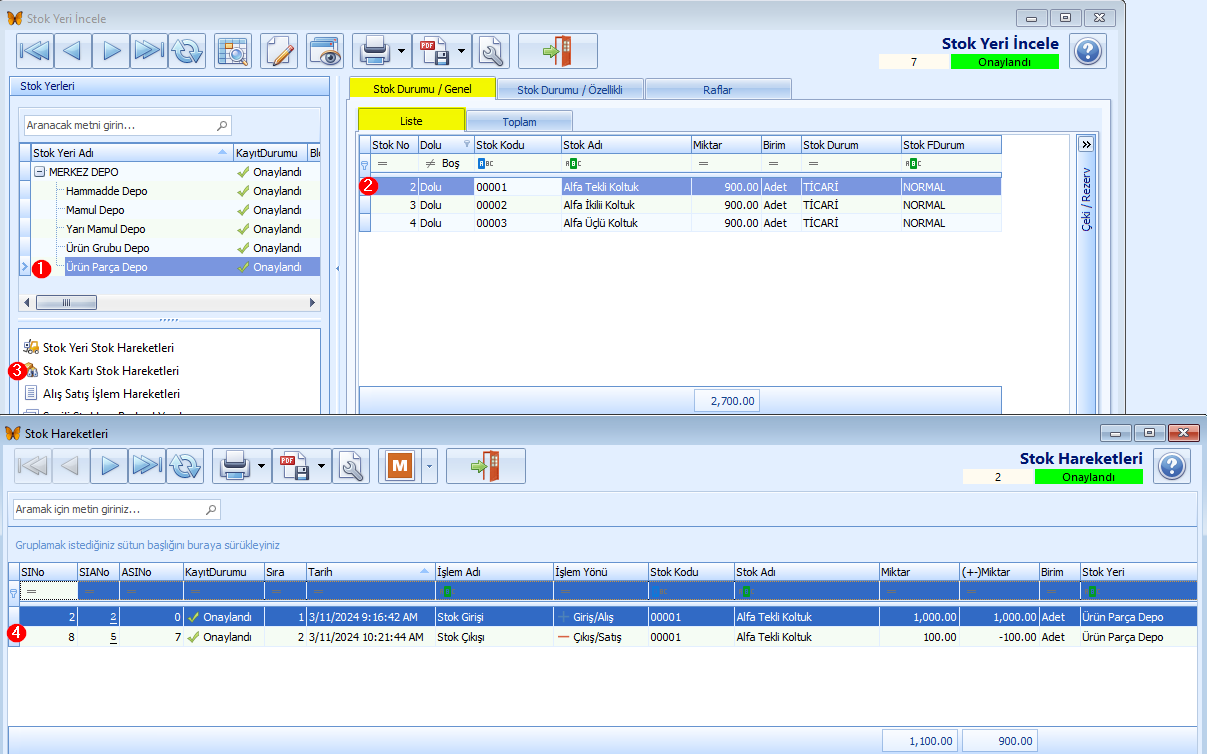1207x754 pixels.
Task: Open Stok Yeri Stok Hareketleri link
Action: (x=108, y=348)
